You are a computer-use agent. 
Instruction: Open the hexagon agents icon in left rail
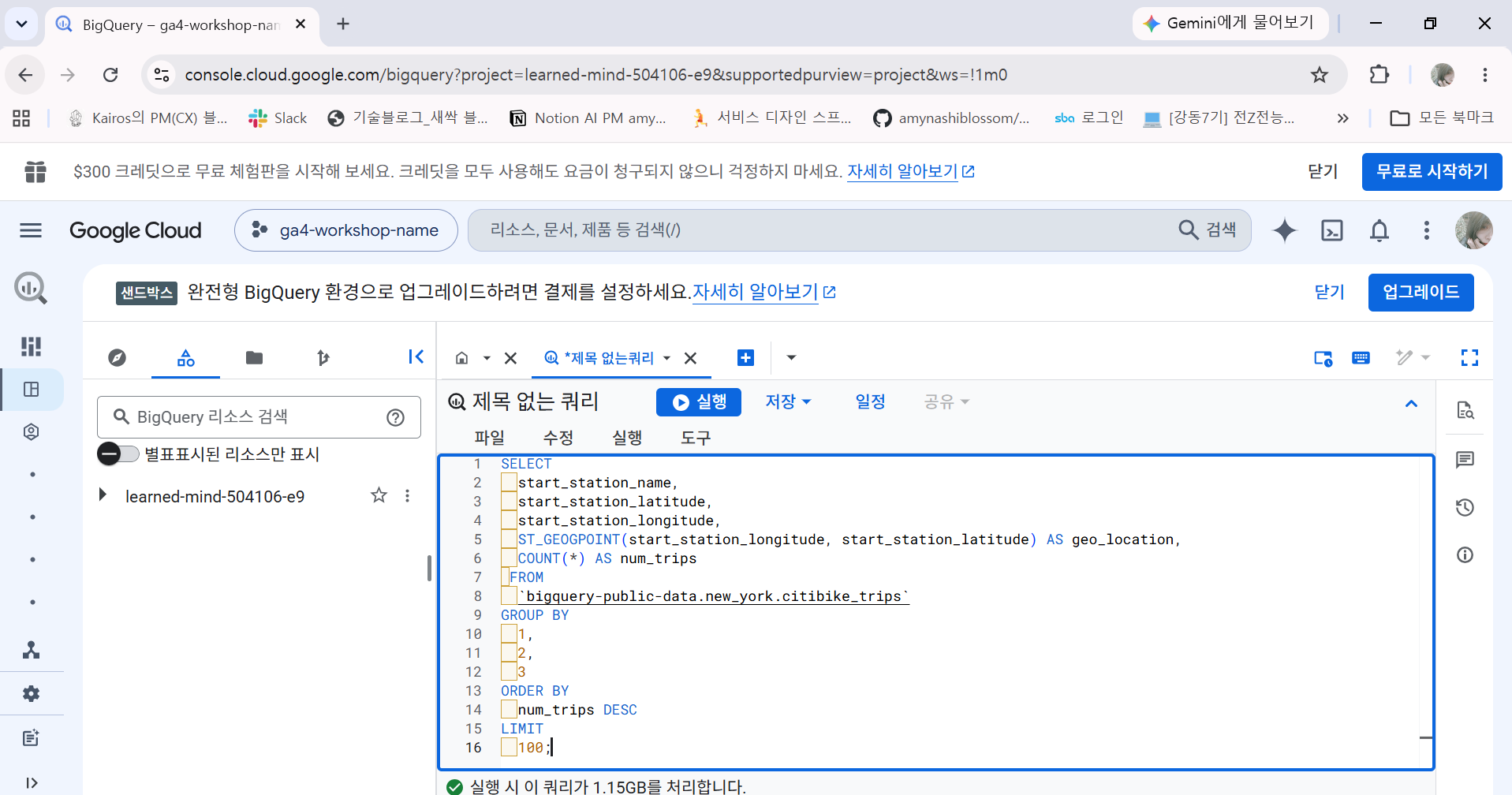click(32, 432)
